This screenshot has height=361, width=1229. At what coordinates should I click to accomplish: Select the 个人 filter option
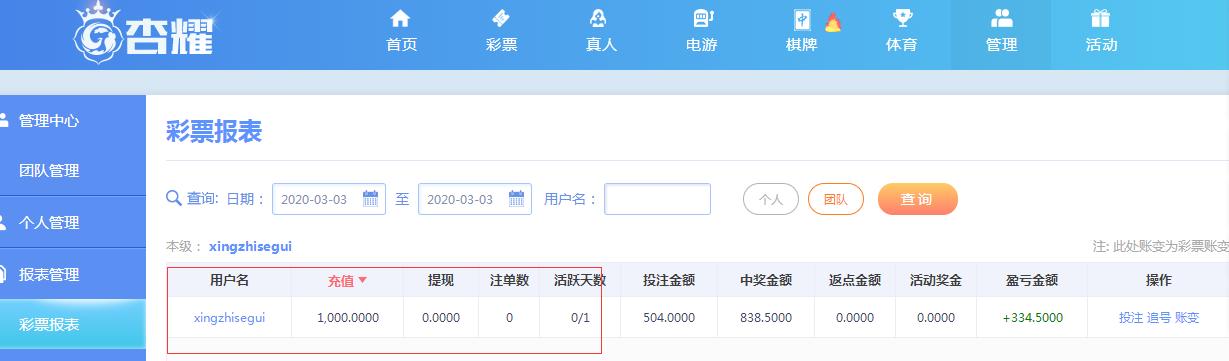(x=770, y=199)
